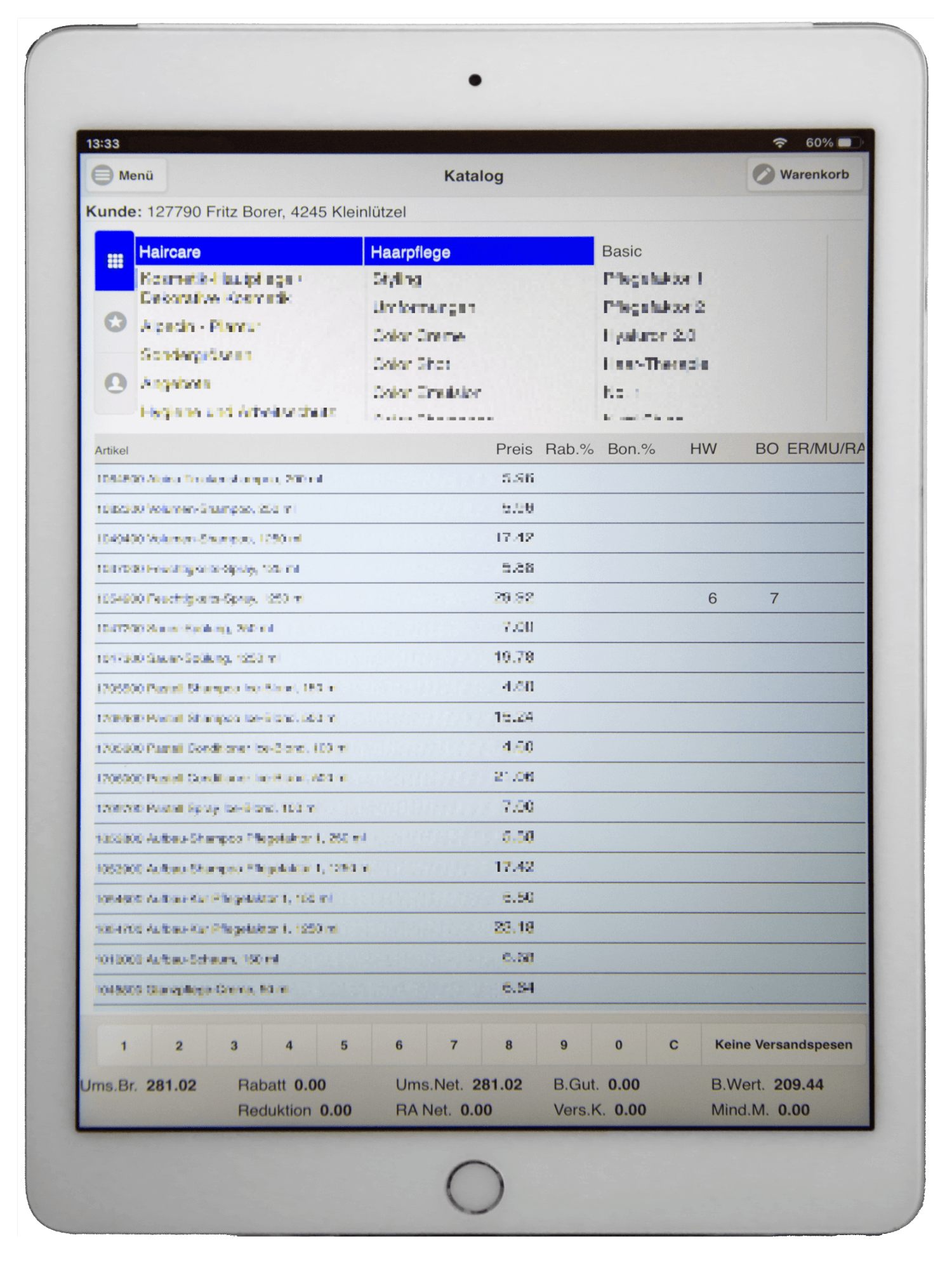Screen dimensions: 952x1270
Task: Open the customer profile person icon
Action: coord(116,383)
